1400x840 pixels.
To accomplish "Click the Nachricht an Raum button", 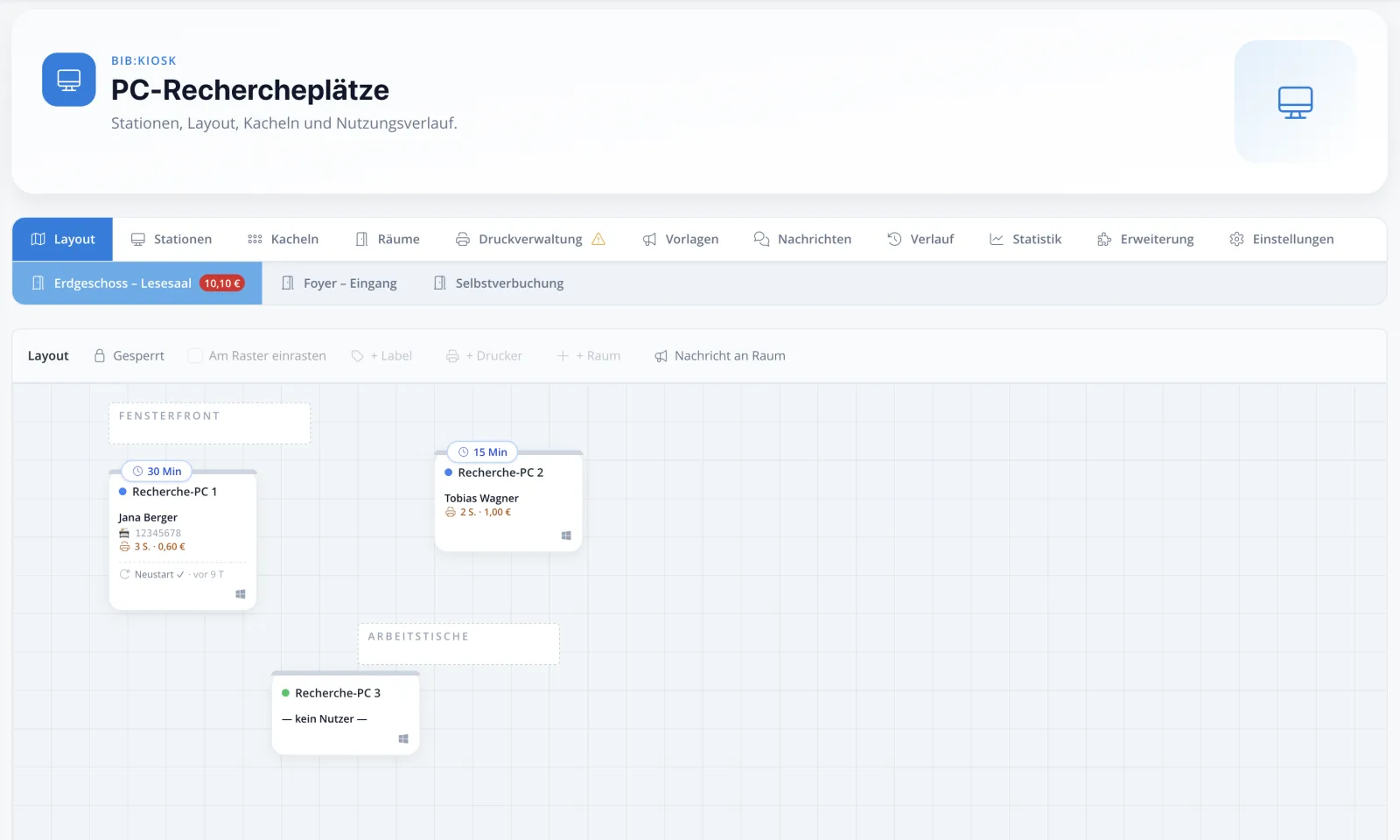I will tap(720, 356).
